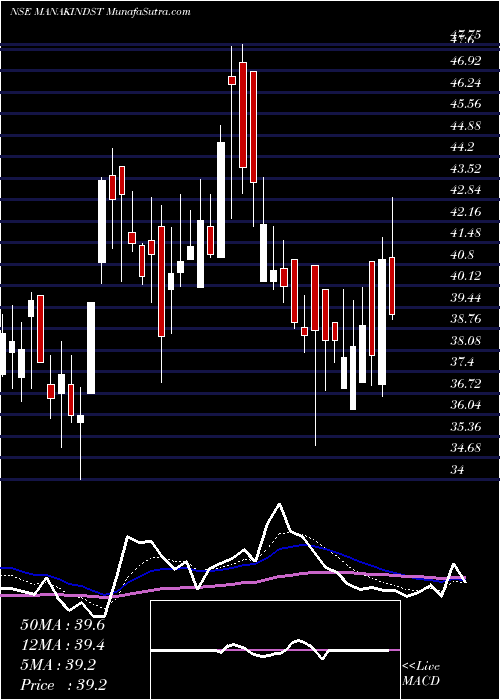Viewport: 500px width, 700px height.
Task: Click the Price : 39.2 readout
Action: click(x=62, y=685)
